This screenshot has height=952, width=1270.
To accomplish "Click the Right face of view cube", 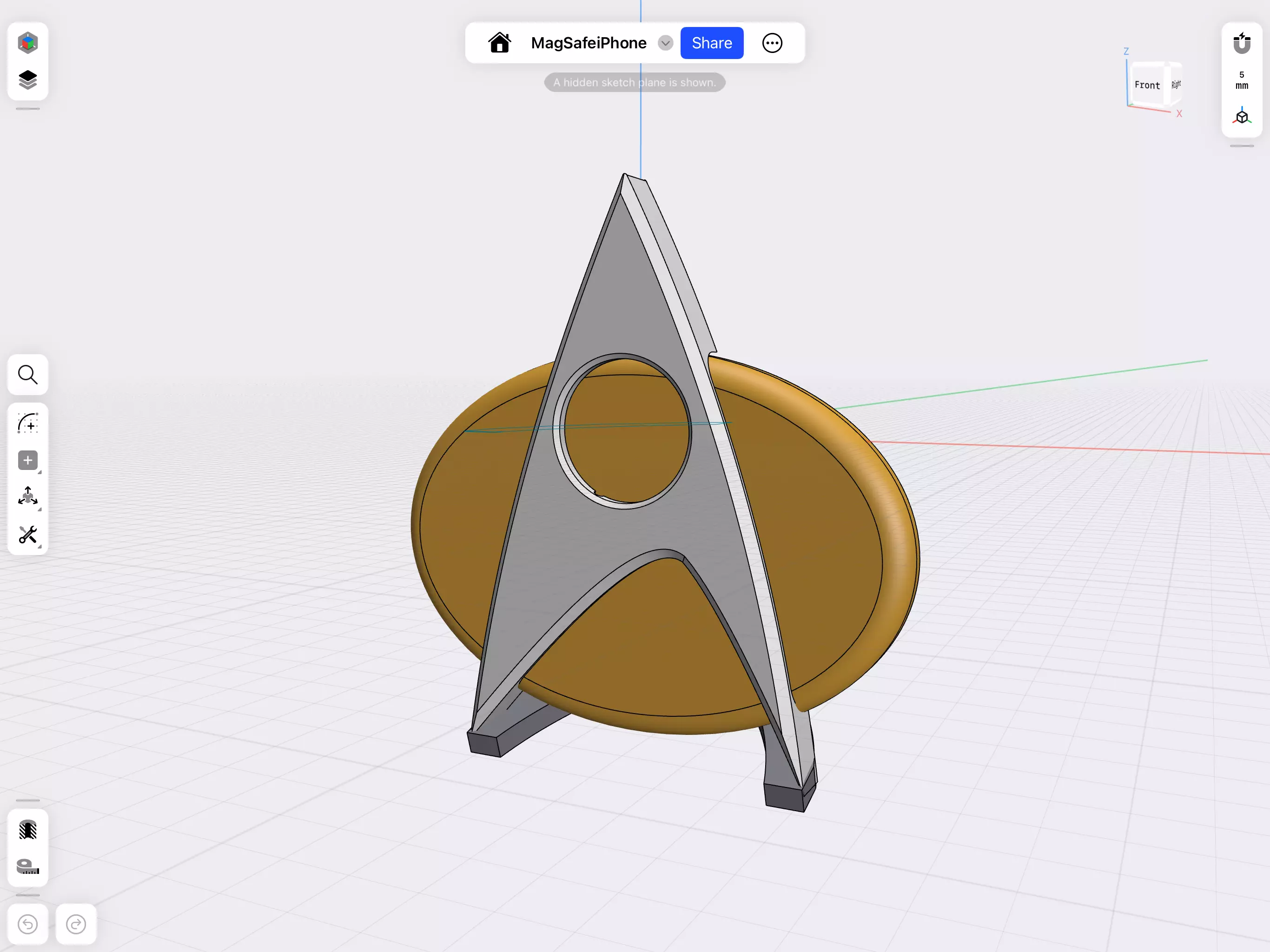I will tap(1176, 85).
